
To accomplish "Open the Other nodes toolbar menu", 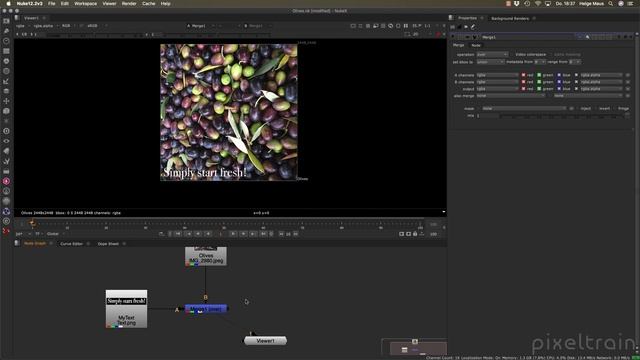I will click(x=6, y=171).
